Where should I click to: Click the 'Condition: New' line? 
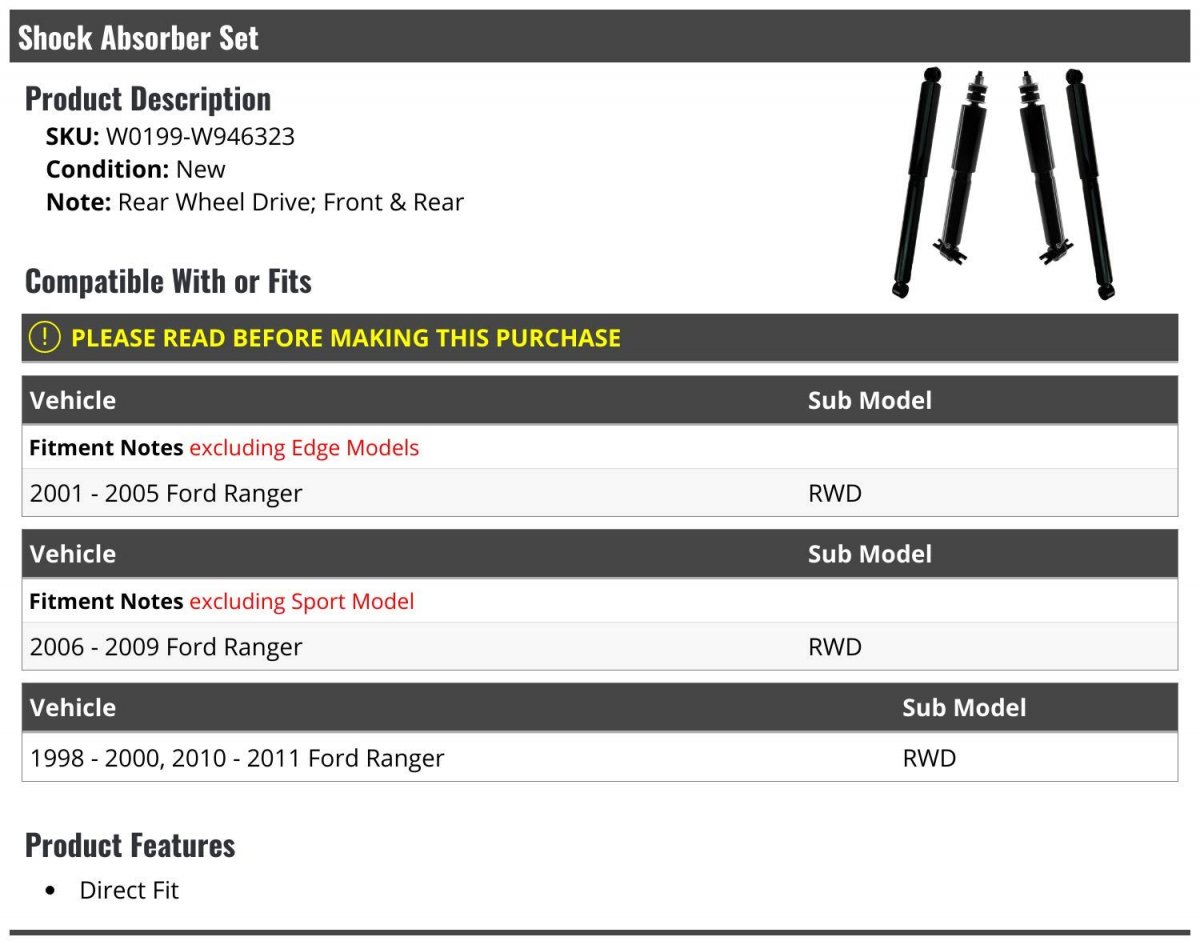pyautogui.click(x=136, y=169)
